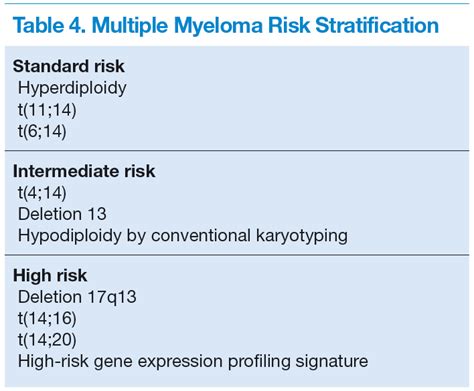Click the t(4;14) entry
This screenshot has height=391, width=474.
pyautogui.click(x=42, y=193)
